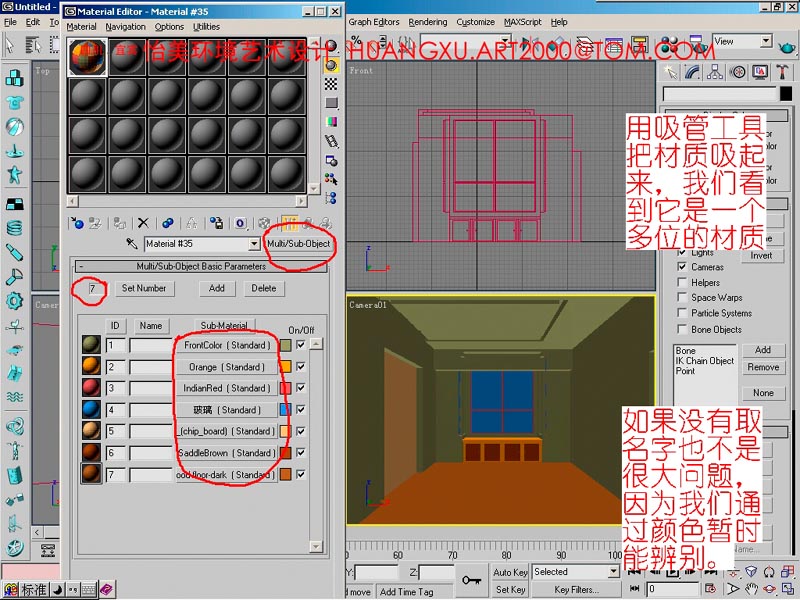Click Delete sub-material button
Image resolution: width=800 pixels, height=600 pixels.
[x=264, y=288]
